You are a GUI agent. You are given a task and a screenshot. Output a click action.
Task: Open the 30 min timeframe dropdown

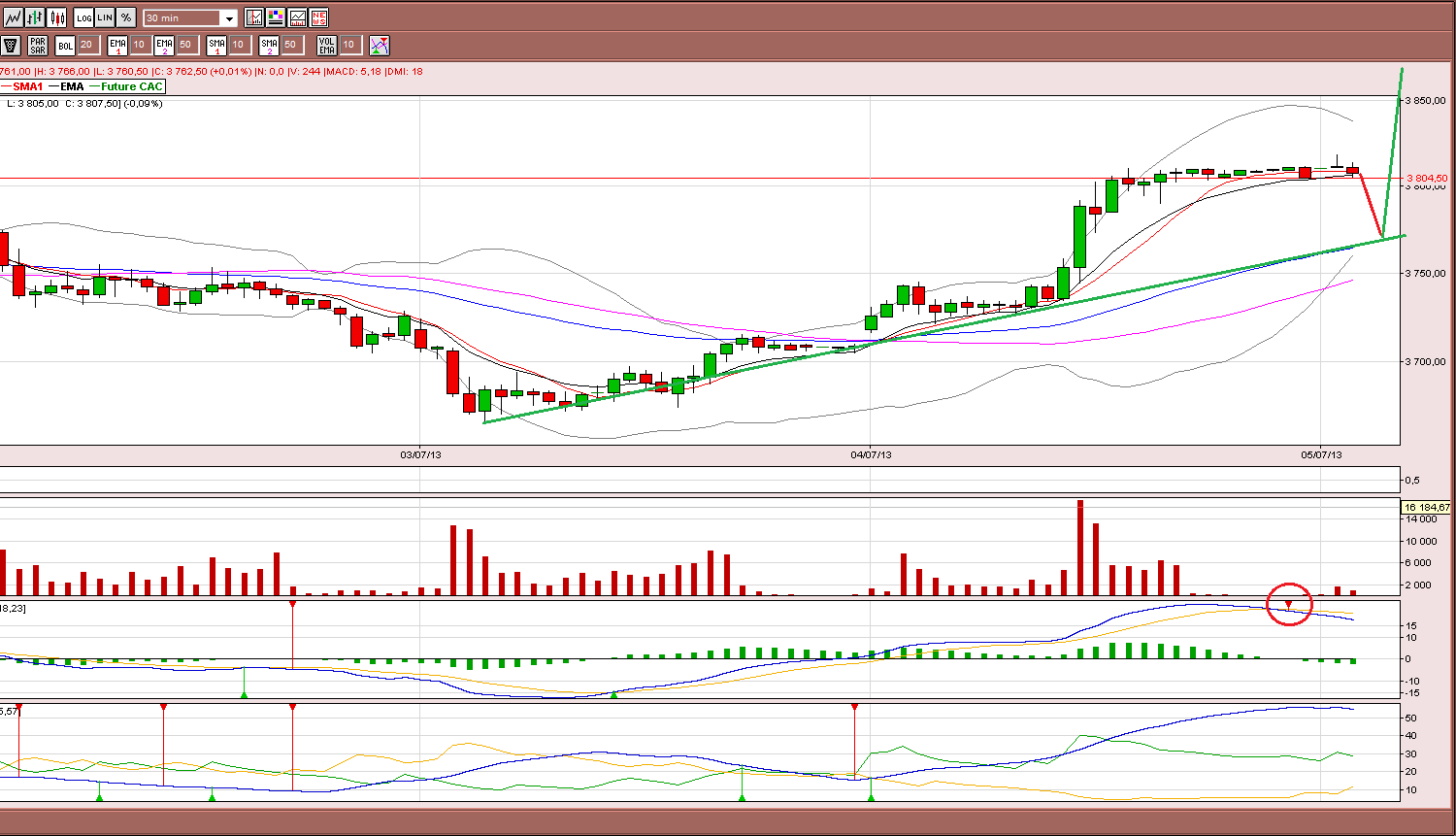pos(190,18)
